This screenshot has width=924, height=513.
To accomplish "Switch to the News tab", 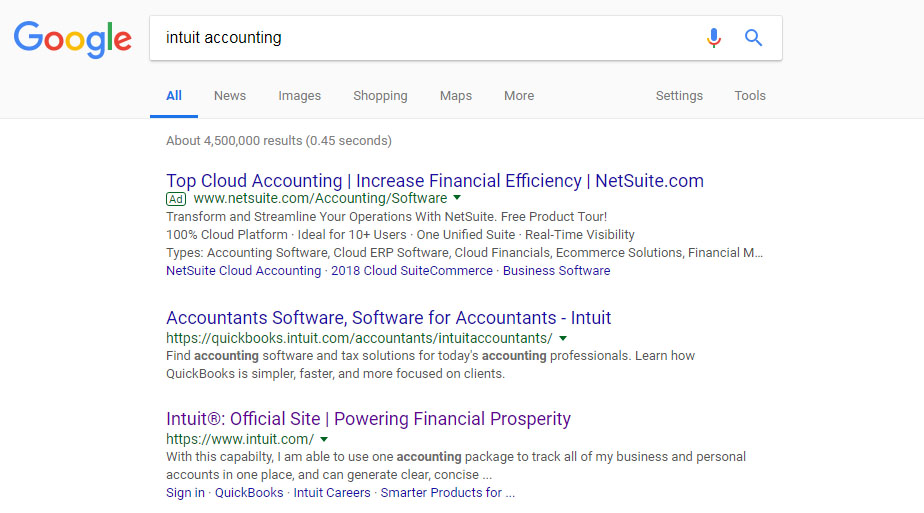I will [229, 96].
